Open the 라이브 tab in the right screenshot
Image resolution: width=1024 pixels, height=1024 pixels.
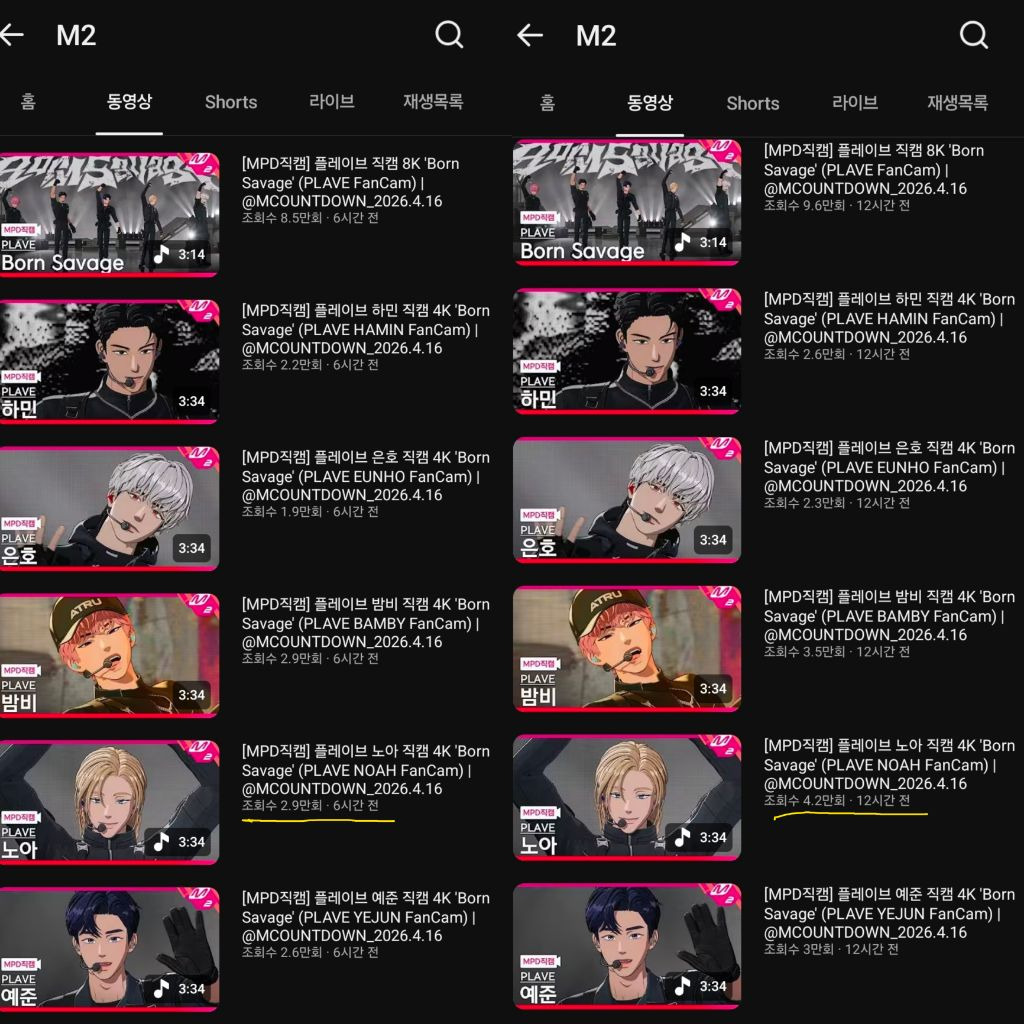pyautogui.click(x=855, y=103)
